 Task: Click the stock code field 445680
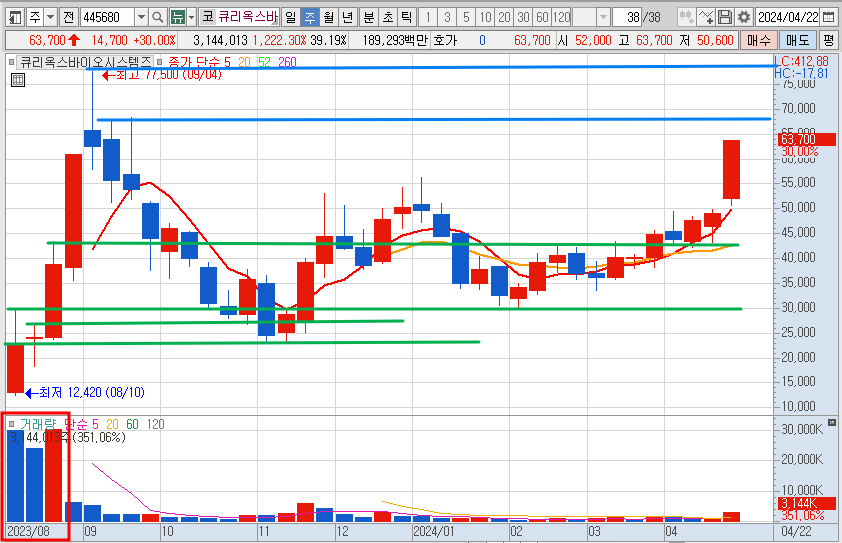point(107,18)
